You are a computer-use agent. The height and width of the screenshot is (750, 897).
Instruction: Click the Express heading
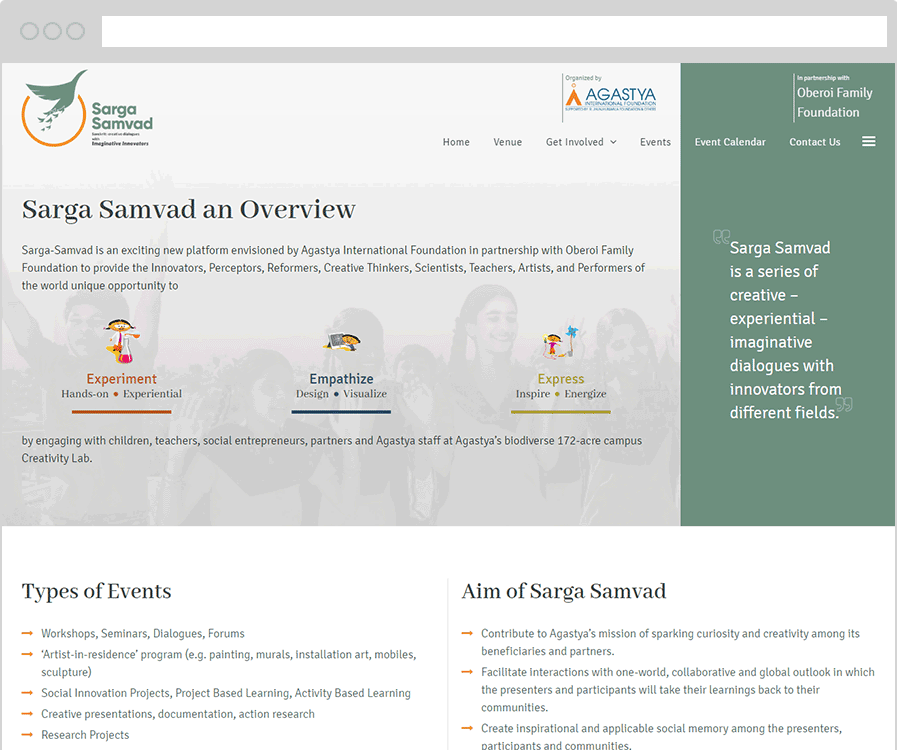(561, 379)
